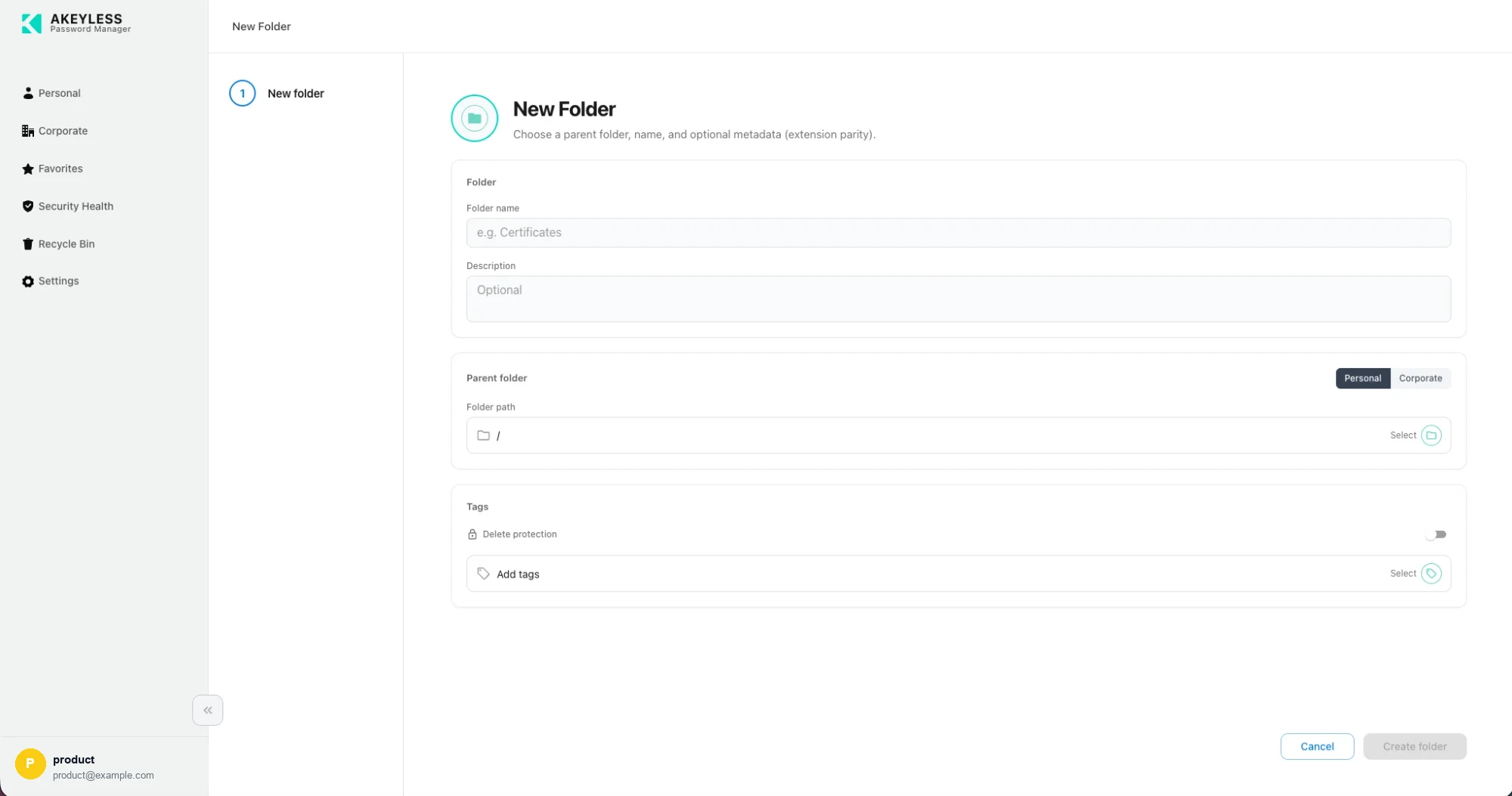Screen dimensions: 1512x796
Task: Focus the Description text area
Action: coord(959,299)
